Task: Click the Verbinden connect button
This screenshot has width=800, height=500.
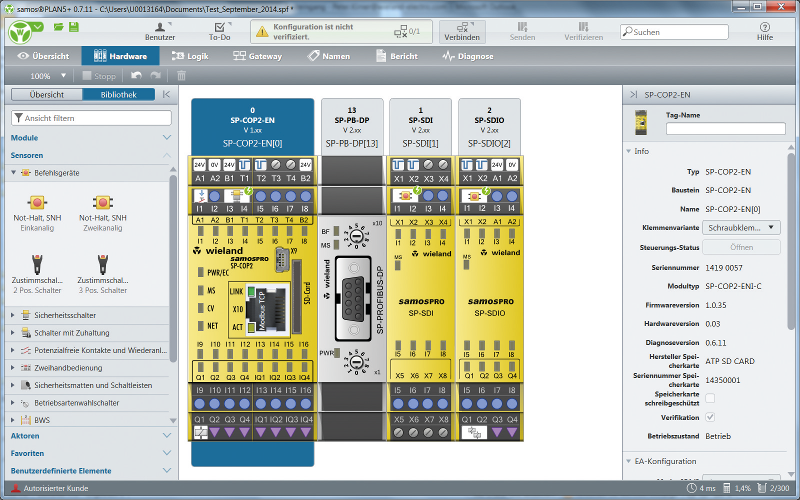Action: point(462,32)
